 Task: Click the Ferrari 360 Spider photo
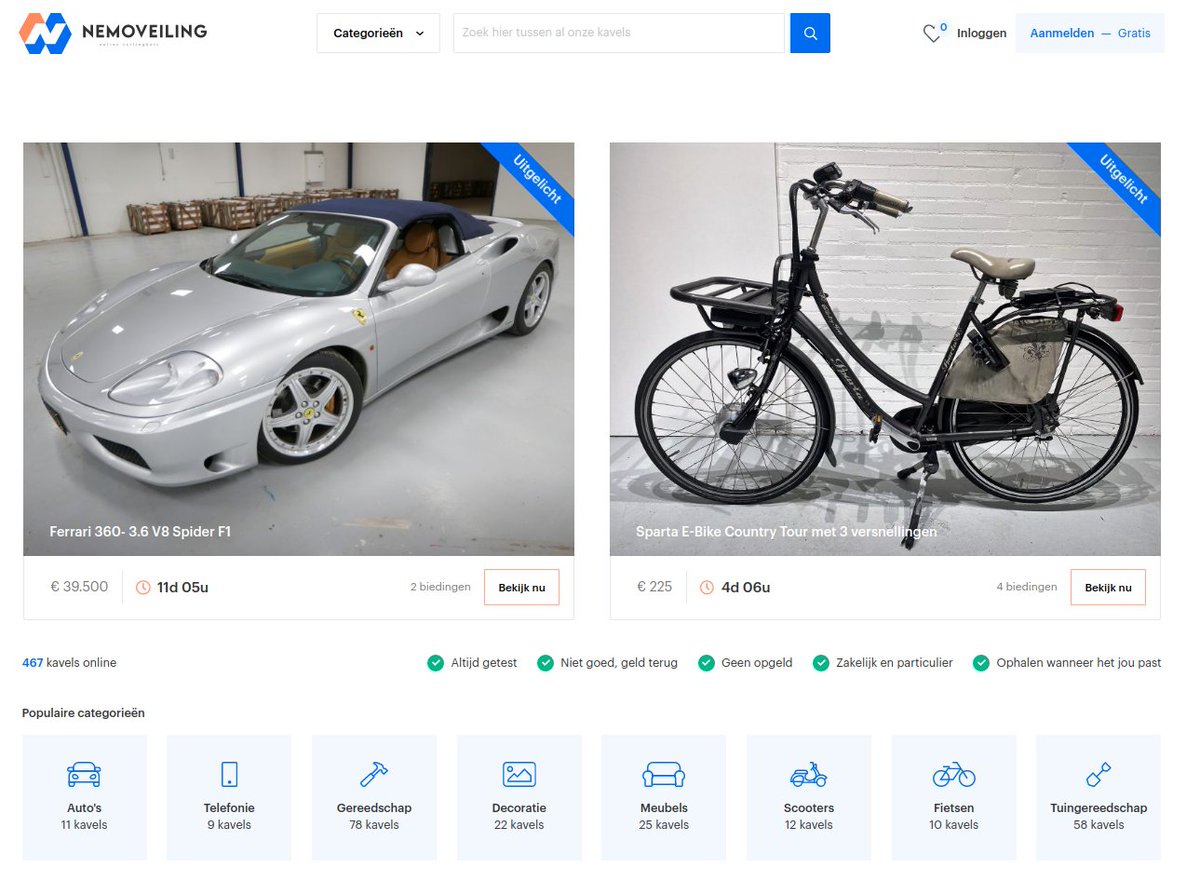(298, 348)
